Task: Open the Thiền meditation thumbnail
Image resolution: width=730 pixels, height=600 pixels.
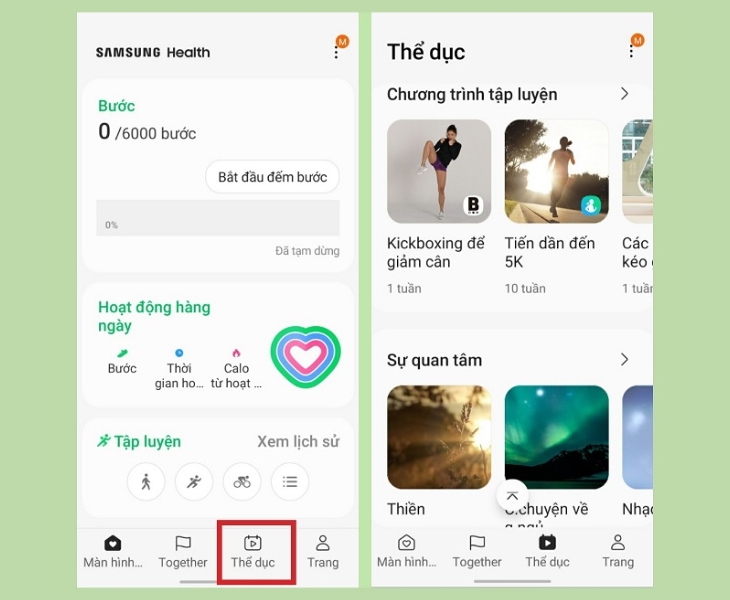Action: [439, 437]
